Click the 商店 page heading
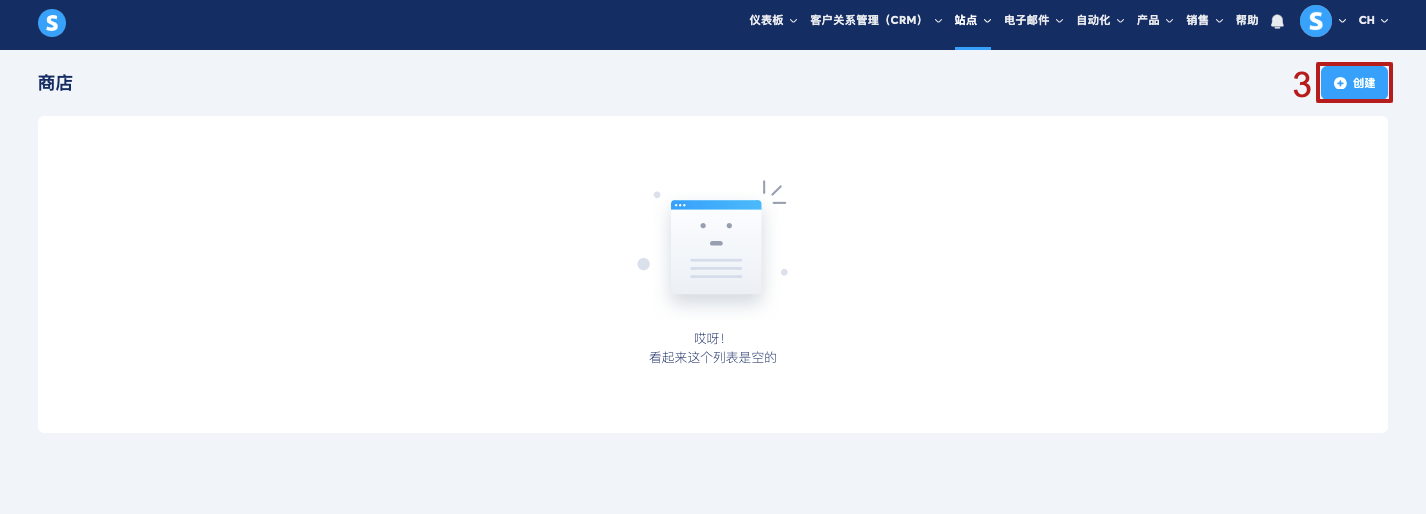 tap(55, 83)
